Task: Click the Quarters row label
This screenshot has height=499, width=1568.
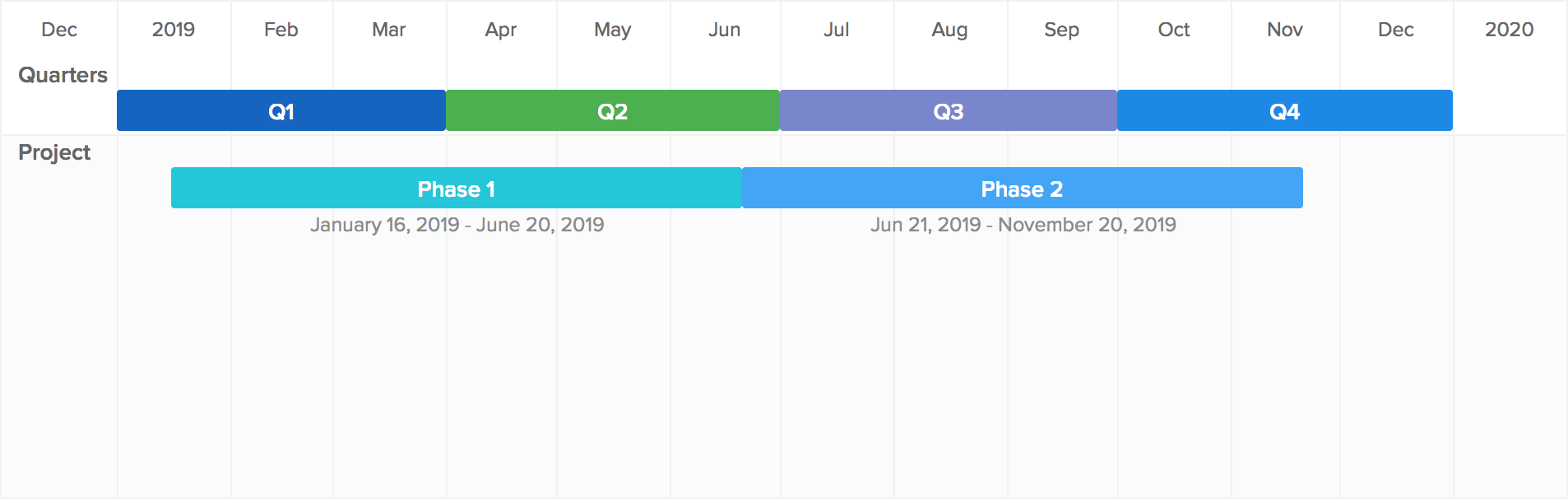Action: 63,75
